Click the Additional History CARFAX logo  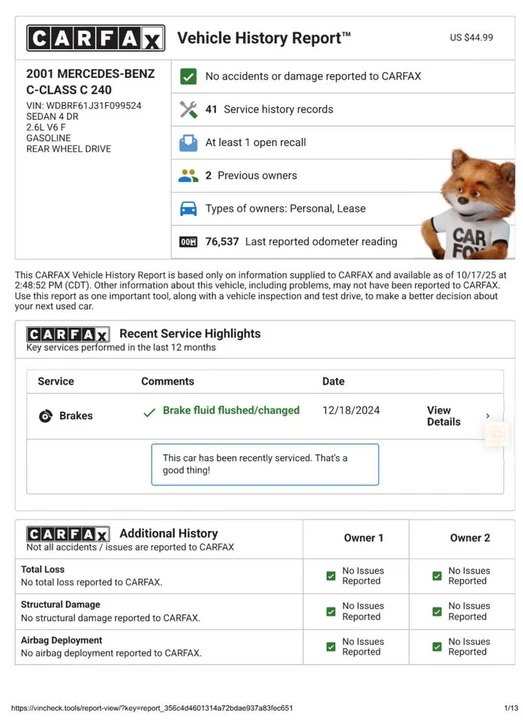tap(68, 534)
